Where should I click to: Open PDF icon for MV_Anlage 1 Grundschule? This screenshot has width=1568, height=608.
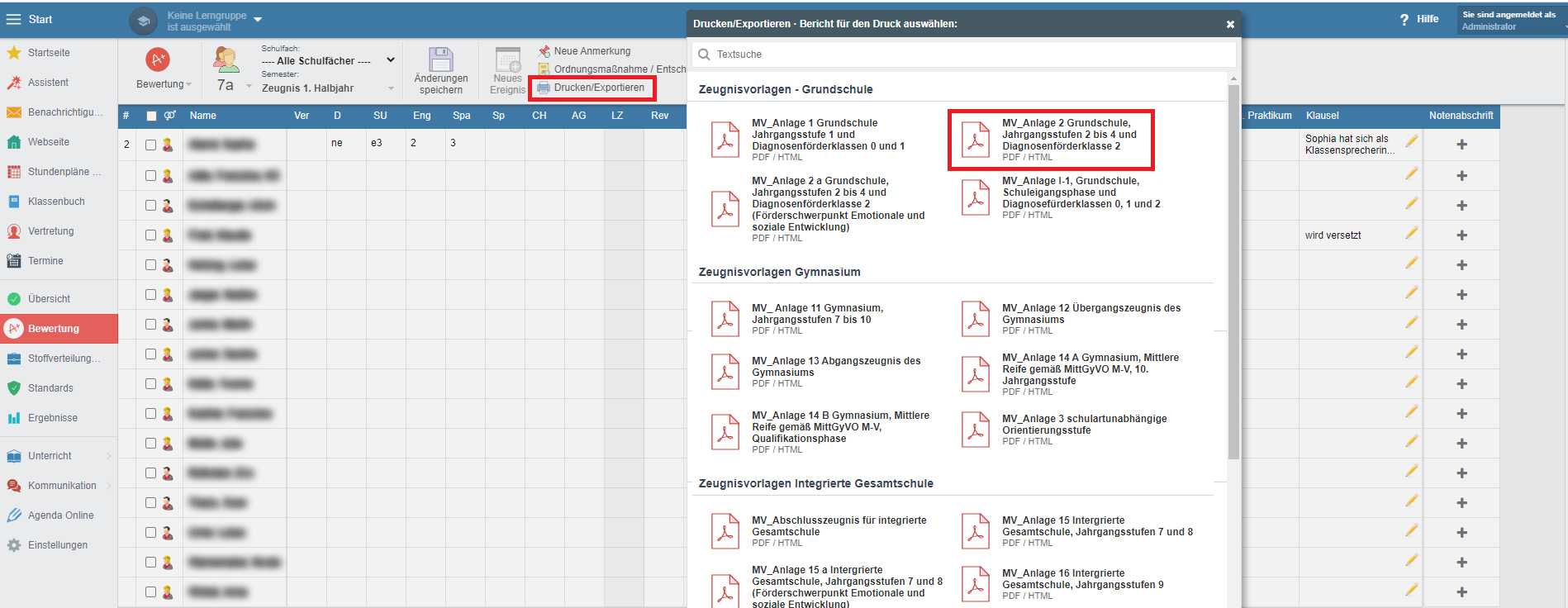pos(725,140)
